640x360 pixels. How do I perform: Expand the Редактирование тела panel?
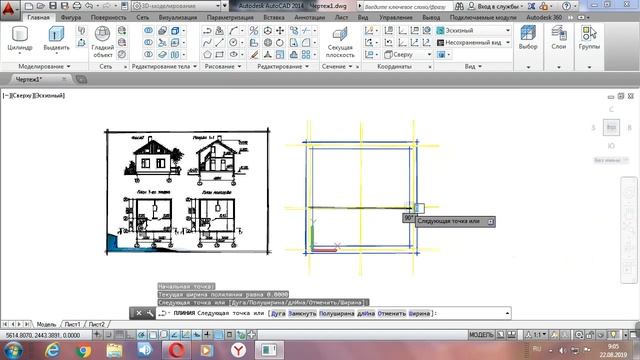164,67
